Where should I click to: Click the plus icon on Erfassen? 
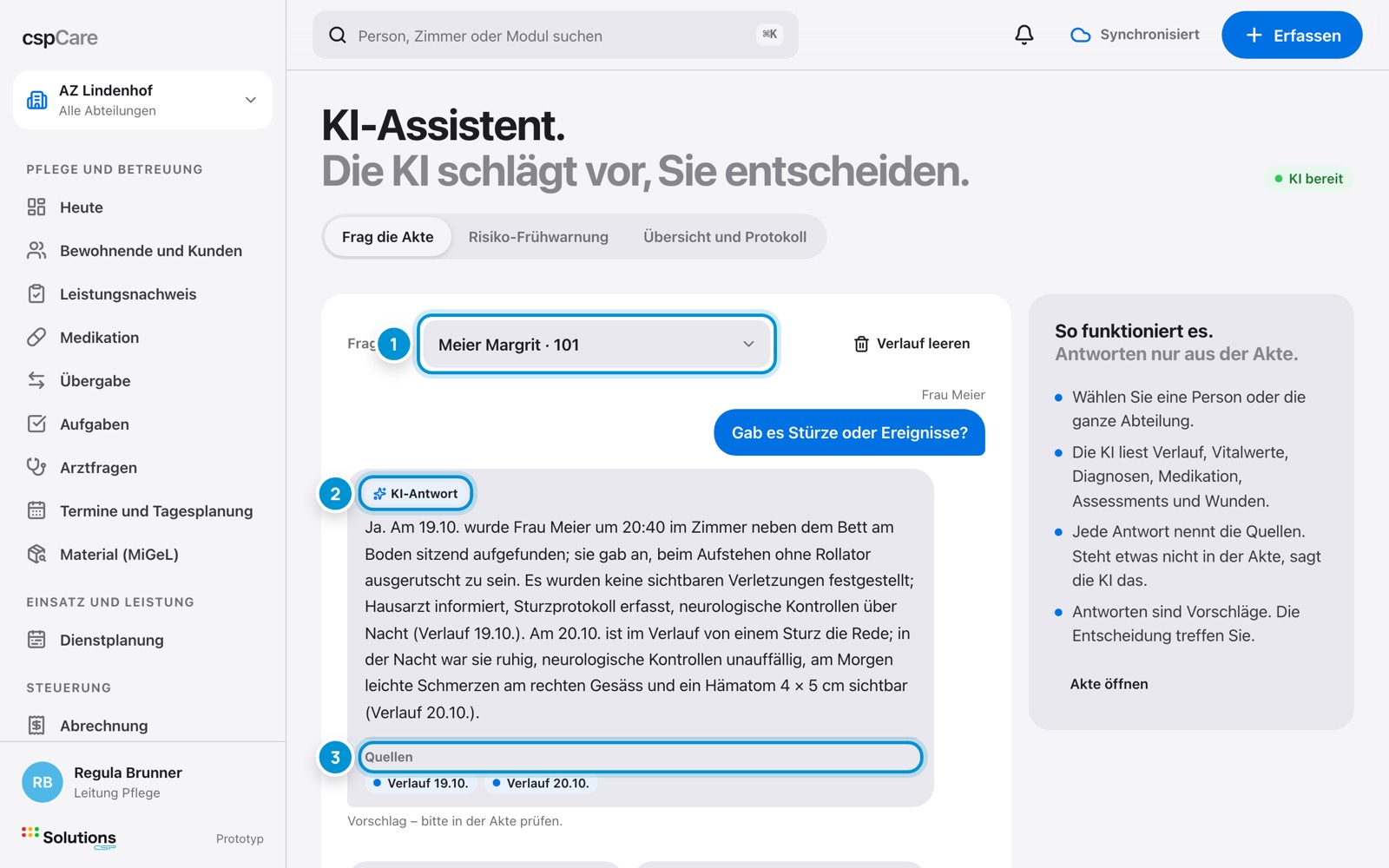(1254, 35)
